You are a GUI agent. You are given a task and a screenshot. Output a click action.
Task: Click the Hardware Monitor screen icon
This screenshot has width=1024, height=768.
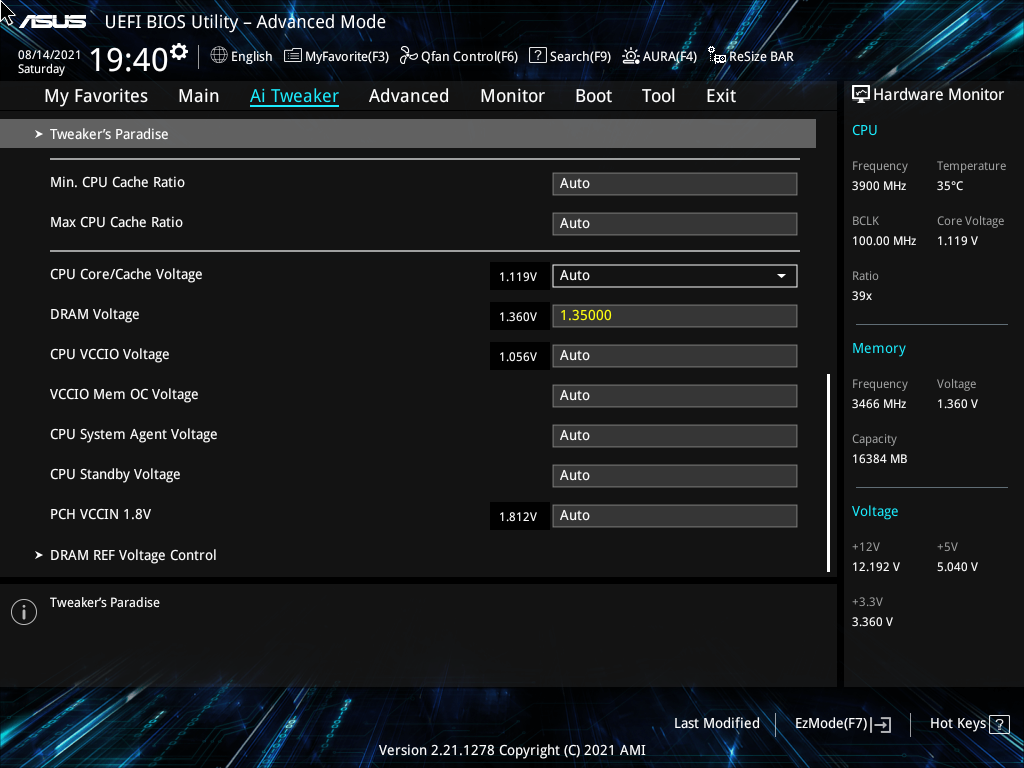(861, 95)
